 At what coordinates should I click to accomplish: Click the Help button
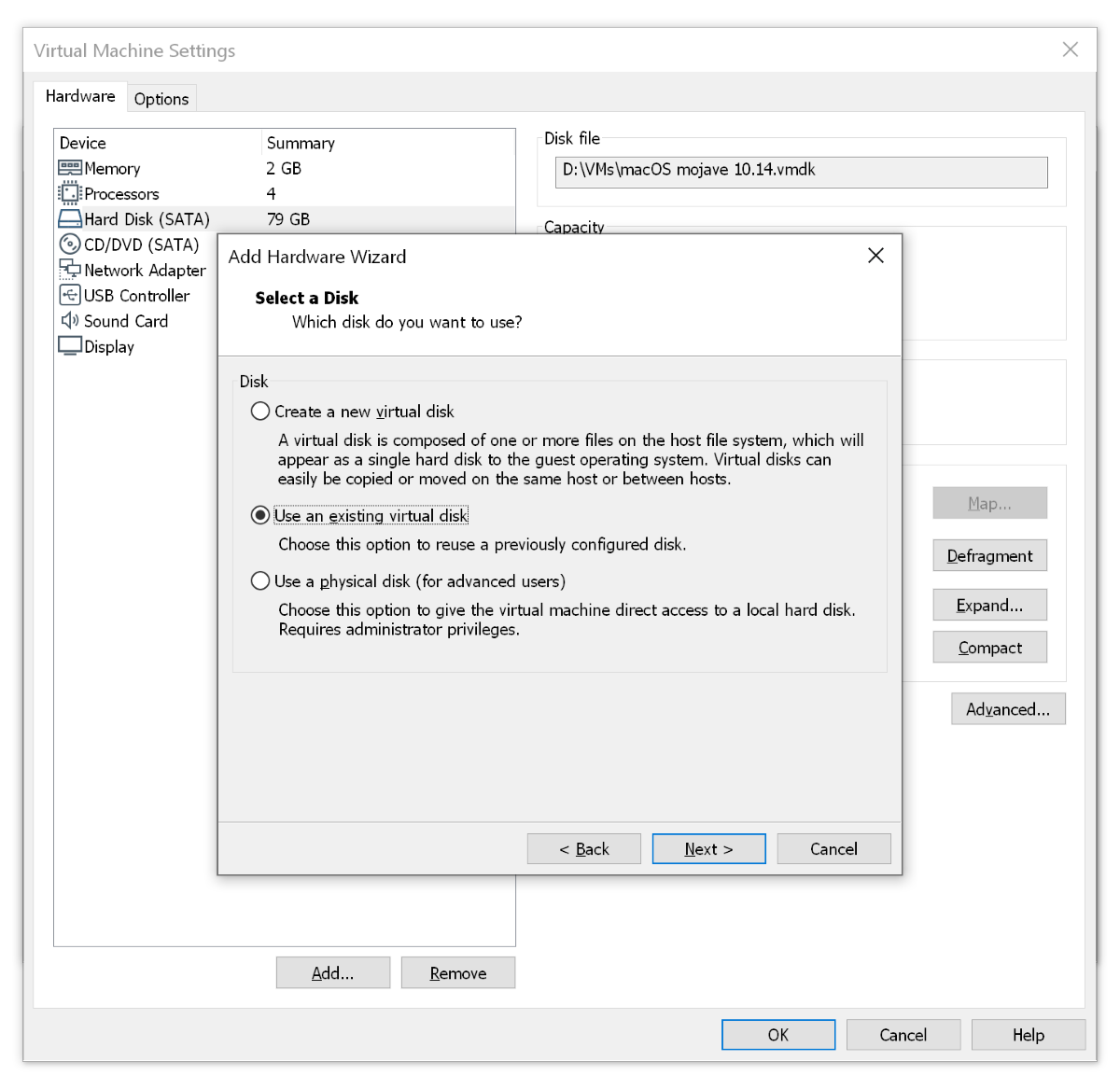[x=1028, y=1035]
